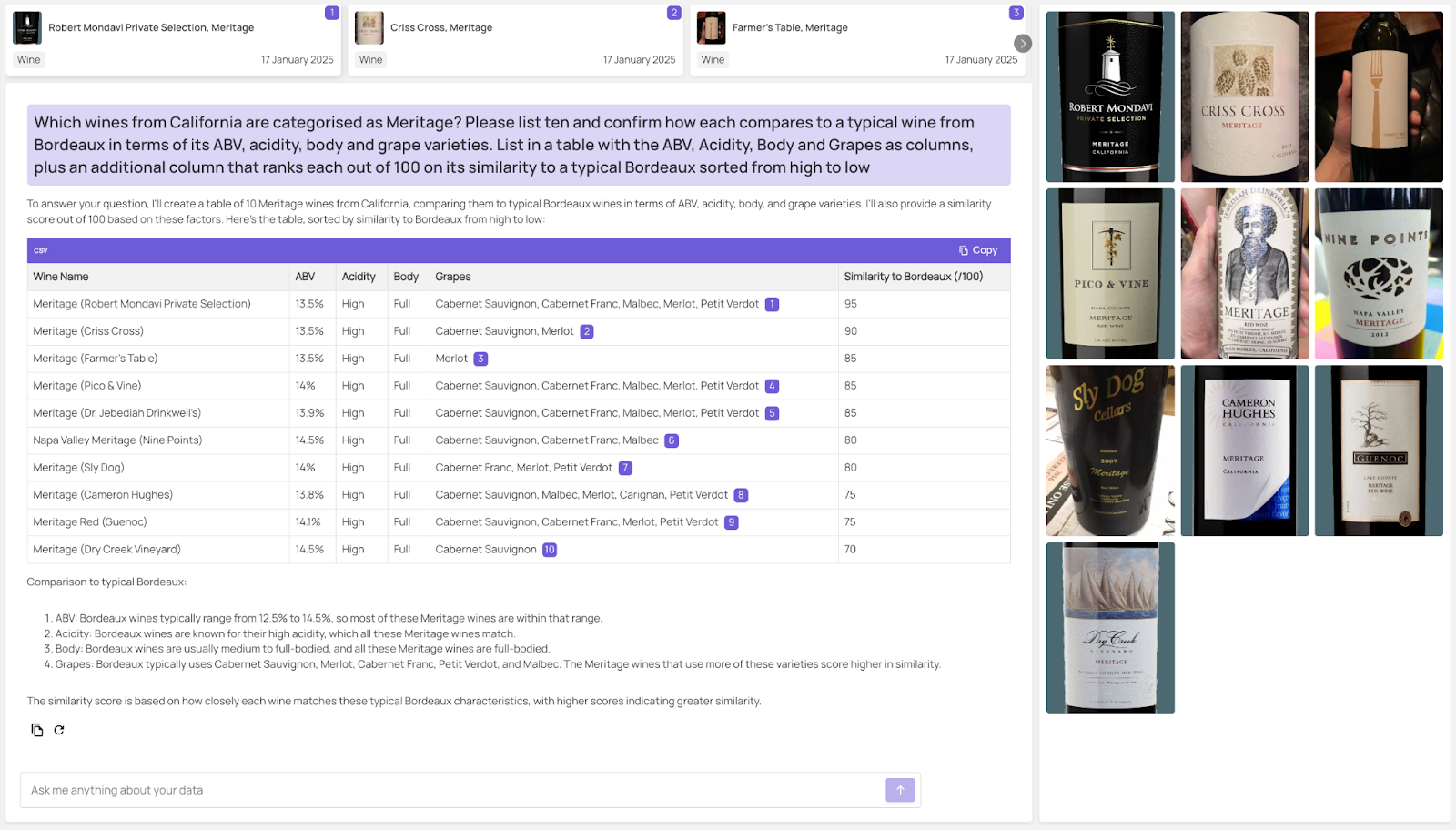
Task: Click the send arrow in the chat box
Action: 900,790
